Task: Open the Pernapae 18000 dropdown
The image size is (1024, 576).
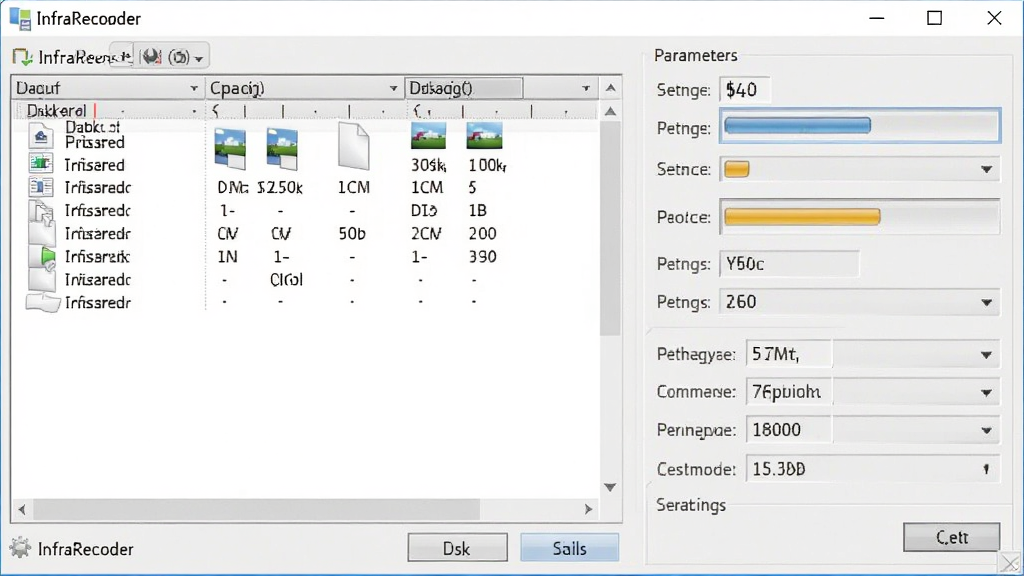Action: [986, 430]
